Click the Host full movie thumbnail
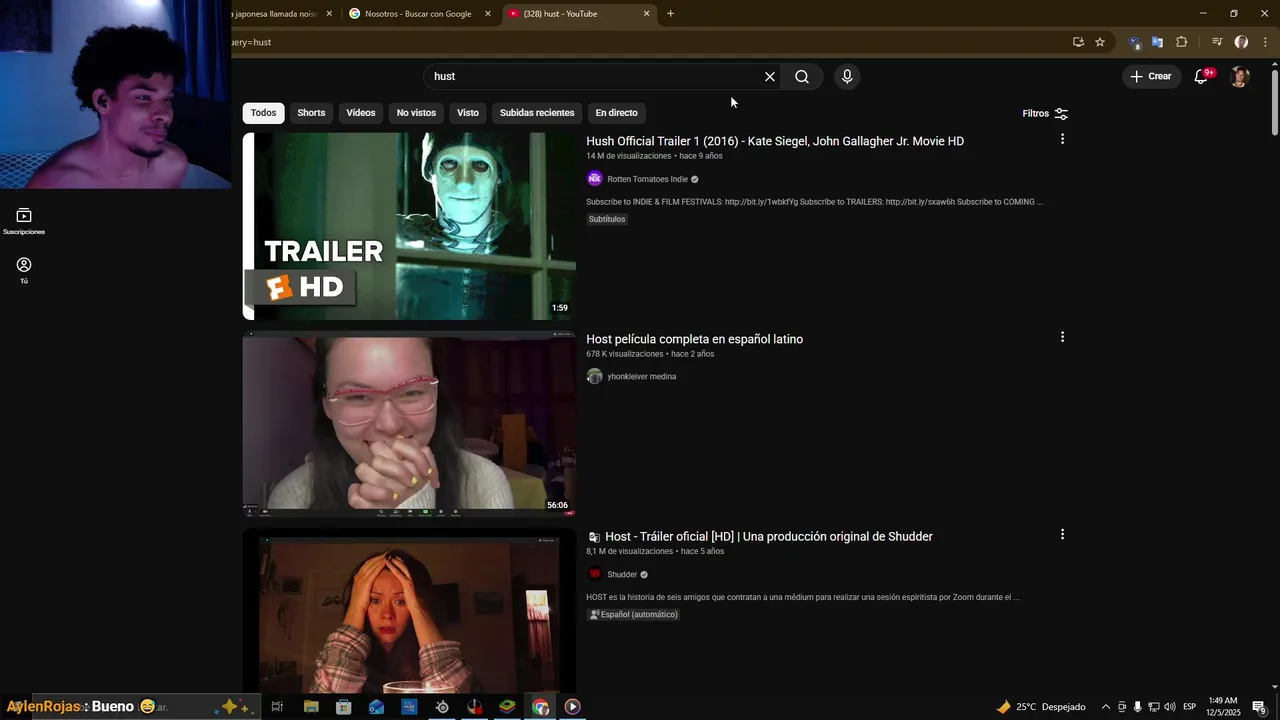Viewport: 1280px width, 720px height. tap(409, 424)
